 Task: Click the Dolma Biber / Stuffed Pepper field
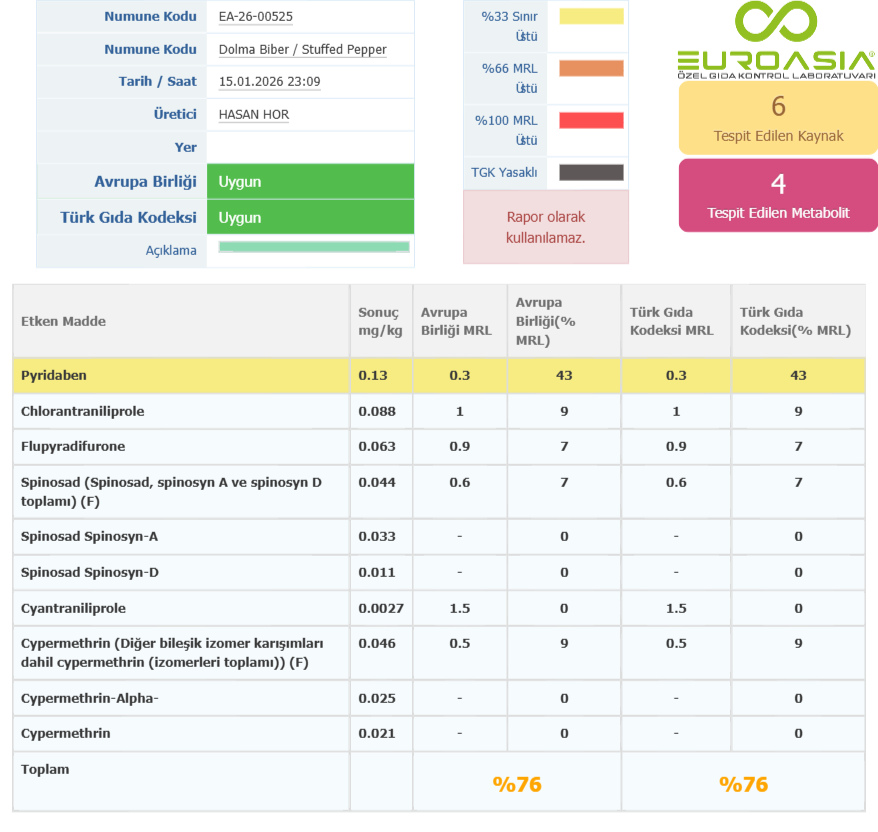tap(302, 50)
